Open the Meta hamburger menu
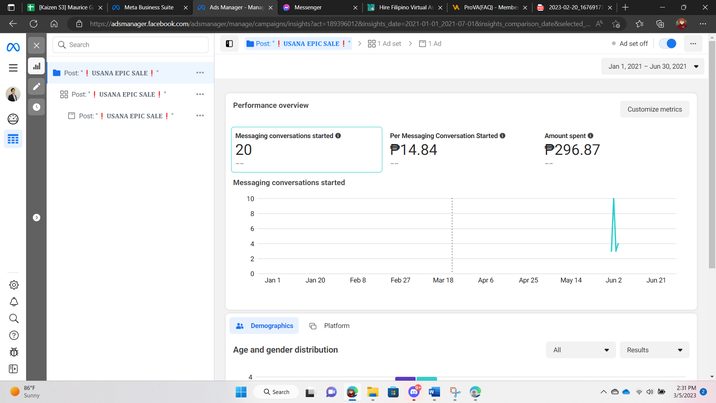The width and height of the screenshot is (716, 403). click(13, 68)
